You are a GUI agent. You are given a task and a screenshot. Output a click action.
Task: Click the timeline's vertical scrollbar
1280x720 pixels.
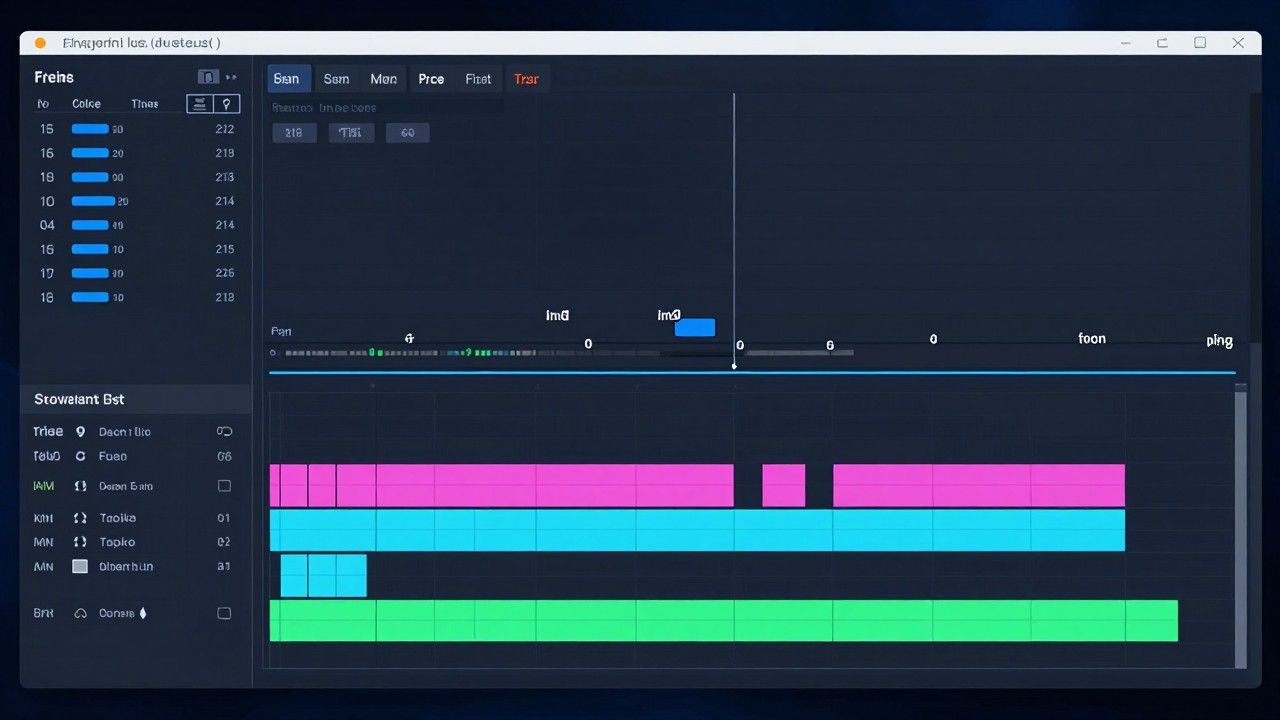1241,528
